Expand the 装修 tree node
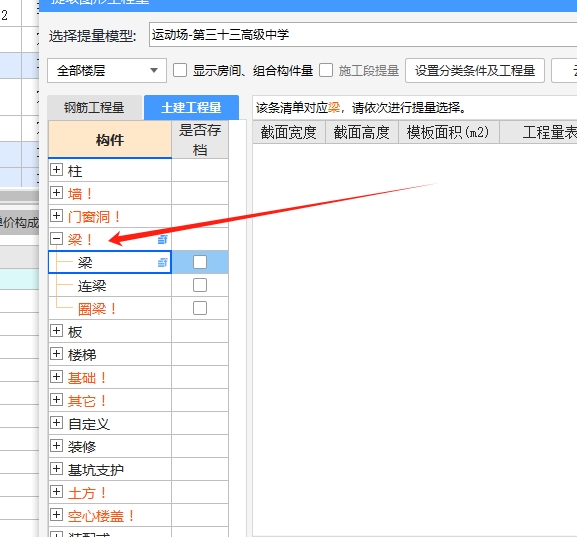The height and width of the screenshot is (537, 577). [x=56, y=446]
